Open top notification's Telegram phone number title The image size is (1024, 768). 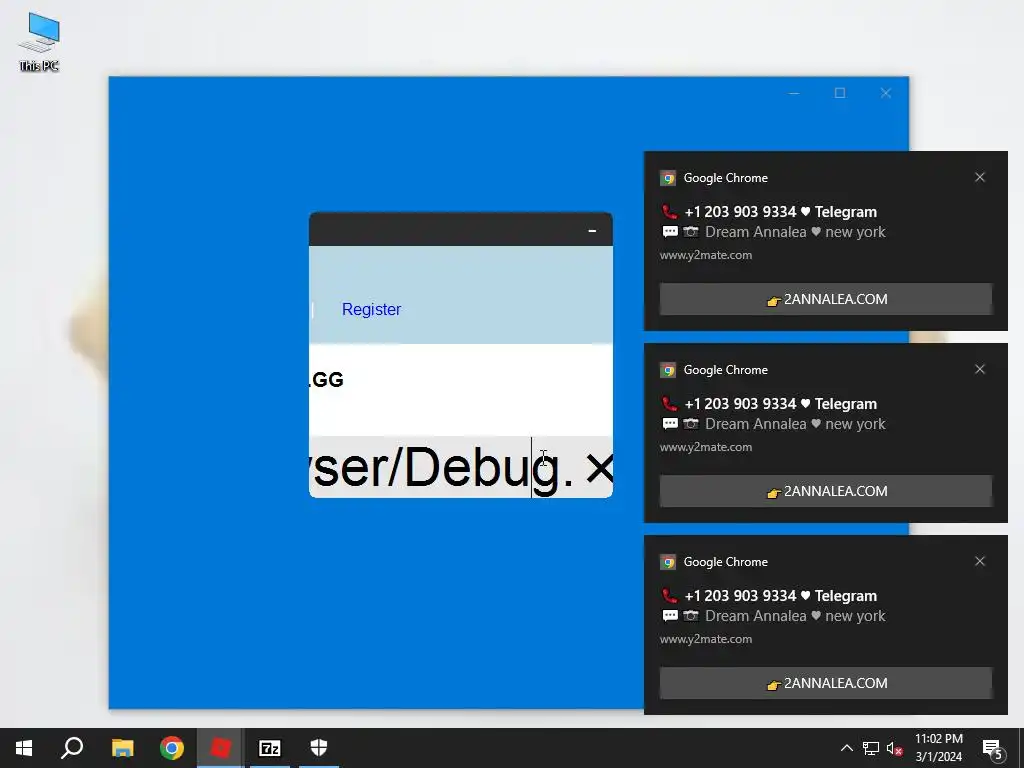pos(780,212)
